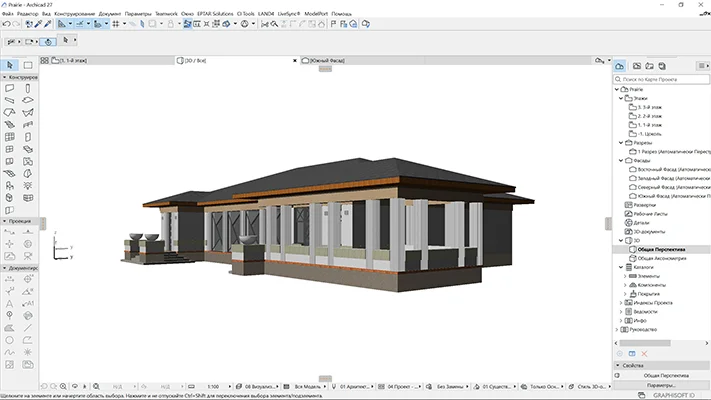Screen dimensions: 711x400
Task: Select the Arrow selection tool in toolbox
Action: click(10, 64)
